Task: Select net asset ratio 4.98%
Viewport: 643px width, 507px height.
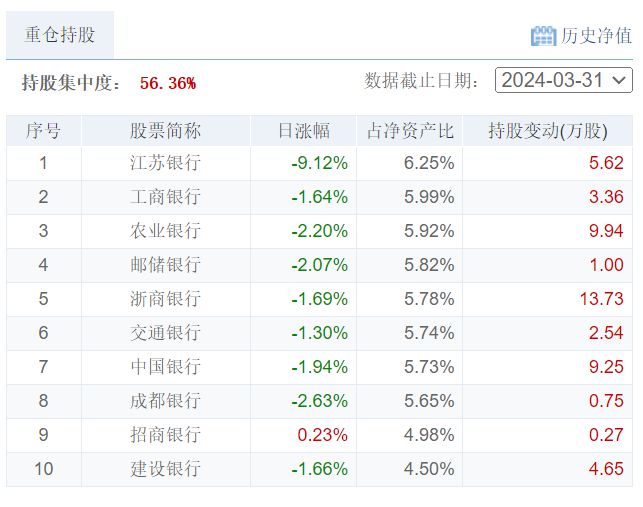Action: coord(429,435)
